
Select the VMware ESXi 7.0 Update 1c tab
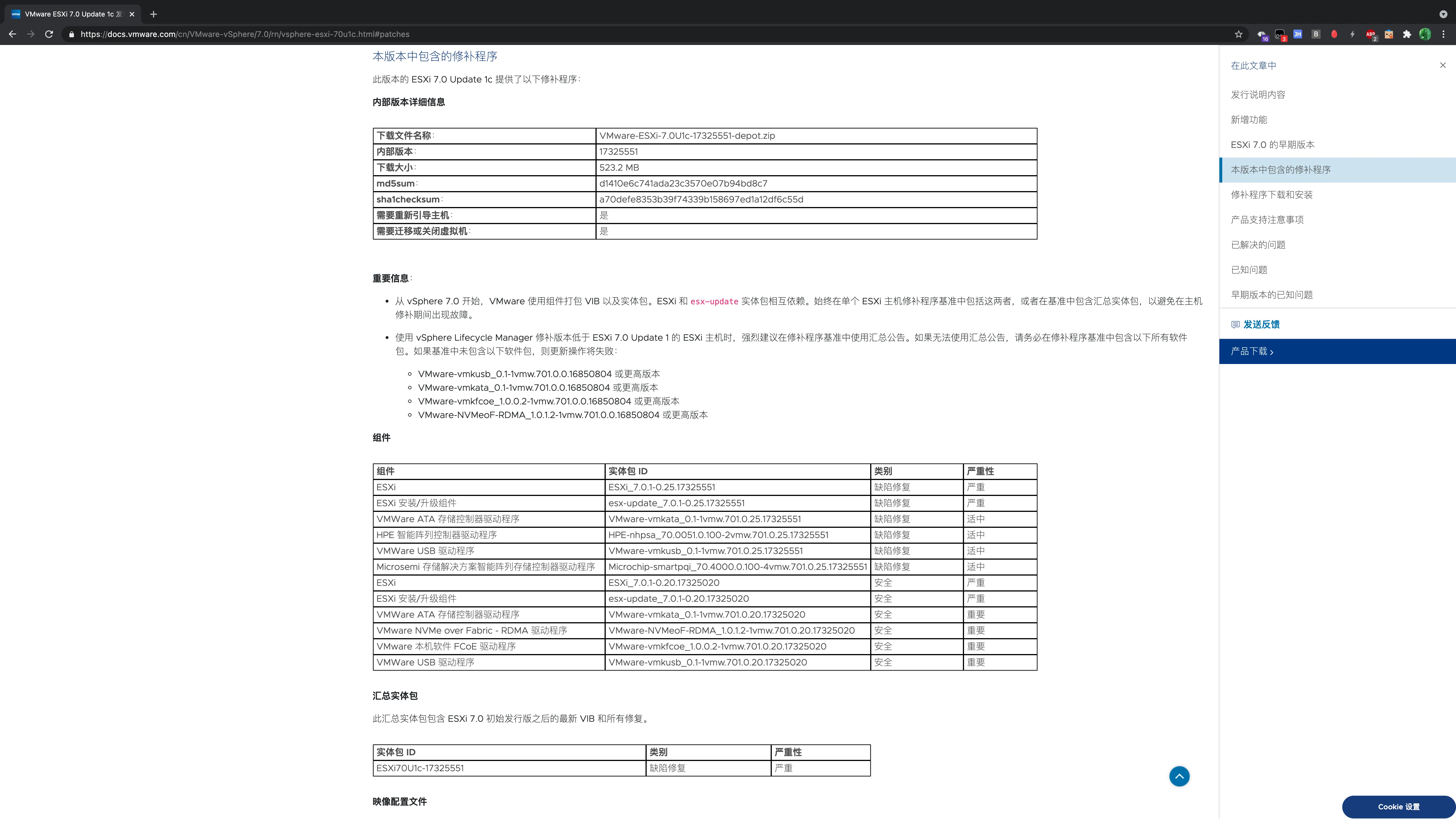click(72, 14)
